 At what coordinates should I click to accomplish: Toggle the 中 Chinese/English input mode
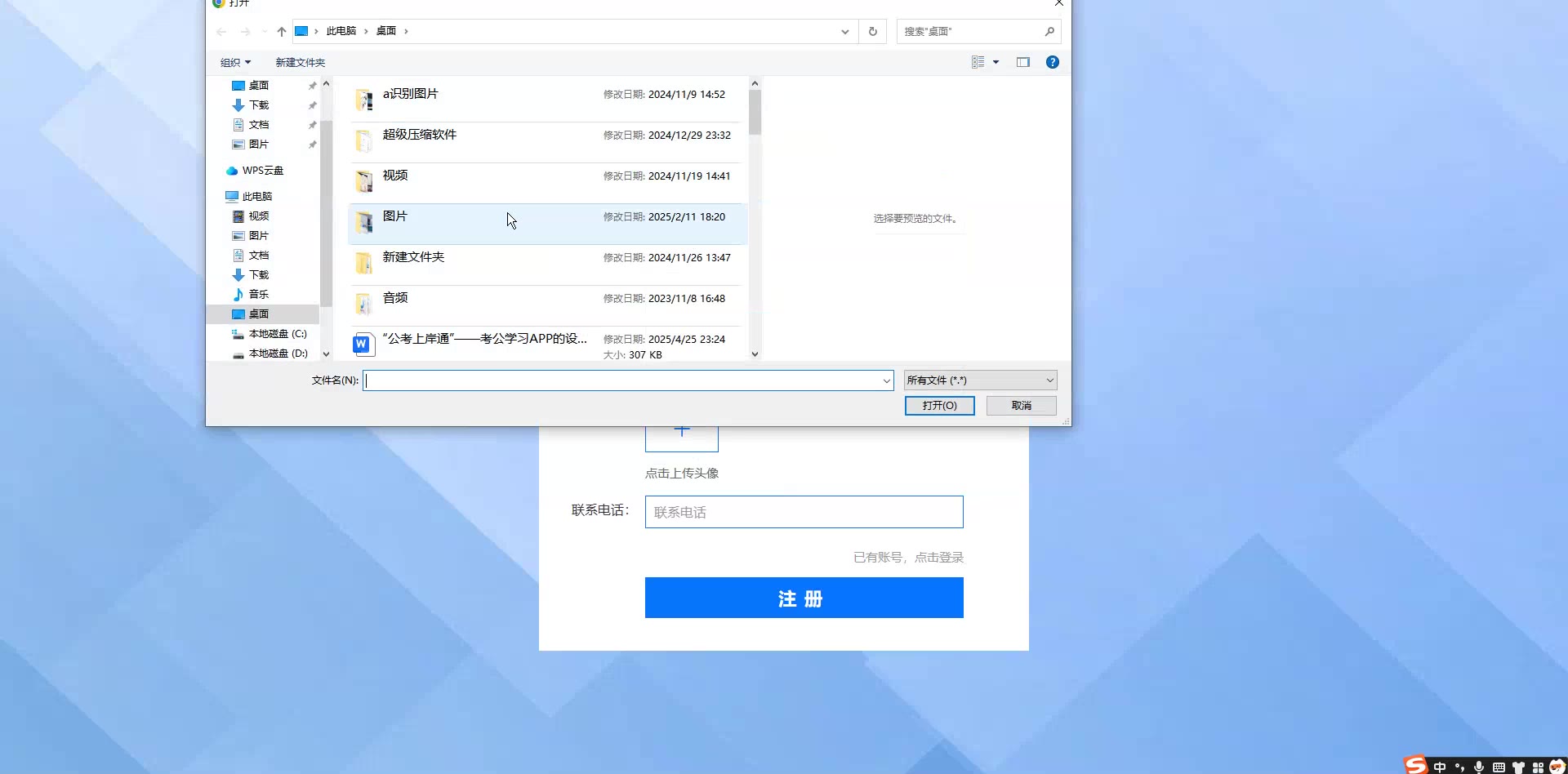(1439, 767)
